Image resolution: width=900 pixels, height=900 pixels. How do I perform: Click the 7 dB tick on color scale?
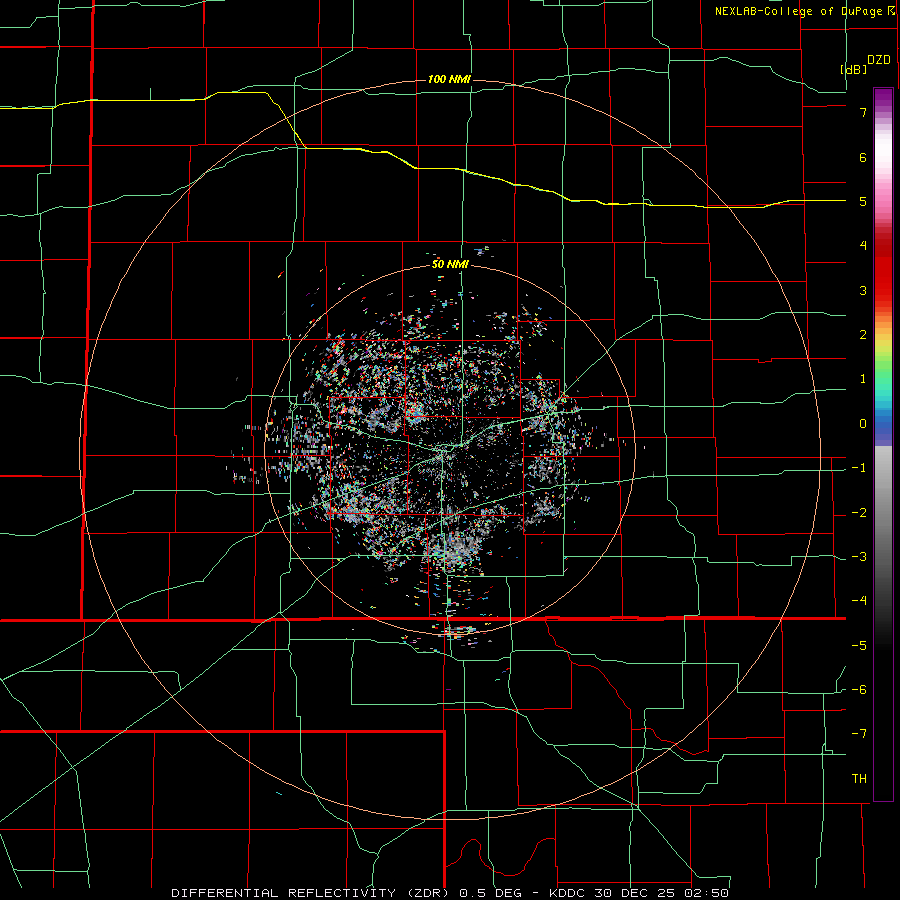[863, 112]
